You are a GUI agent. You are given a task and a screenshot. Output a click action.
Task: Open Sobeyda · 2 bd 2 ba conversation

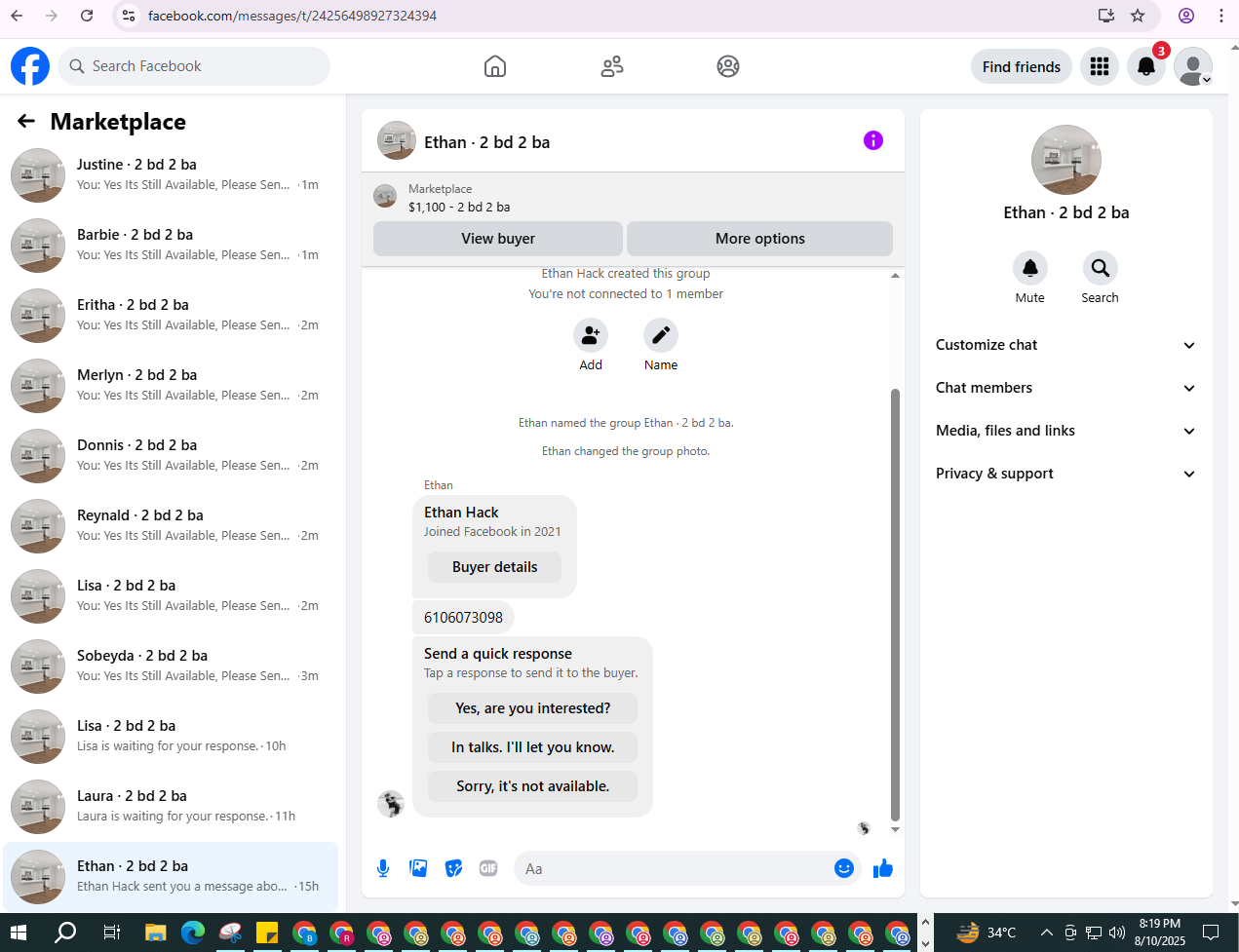click(x=171, y=666)
